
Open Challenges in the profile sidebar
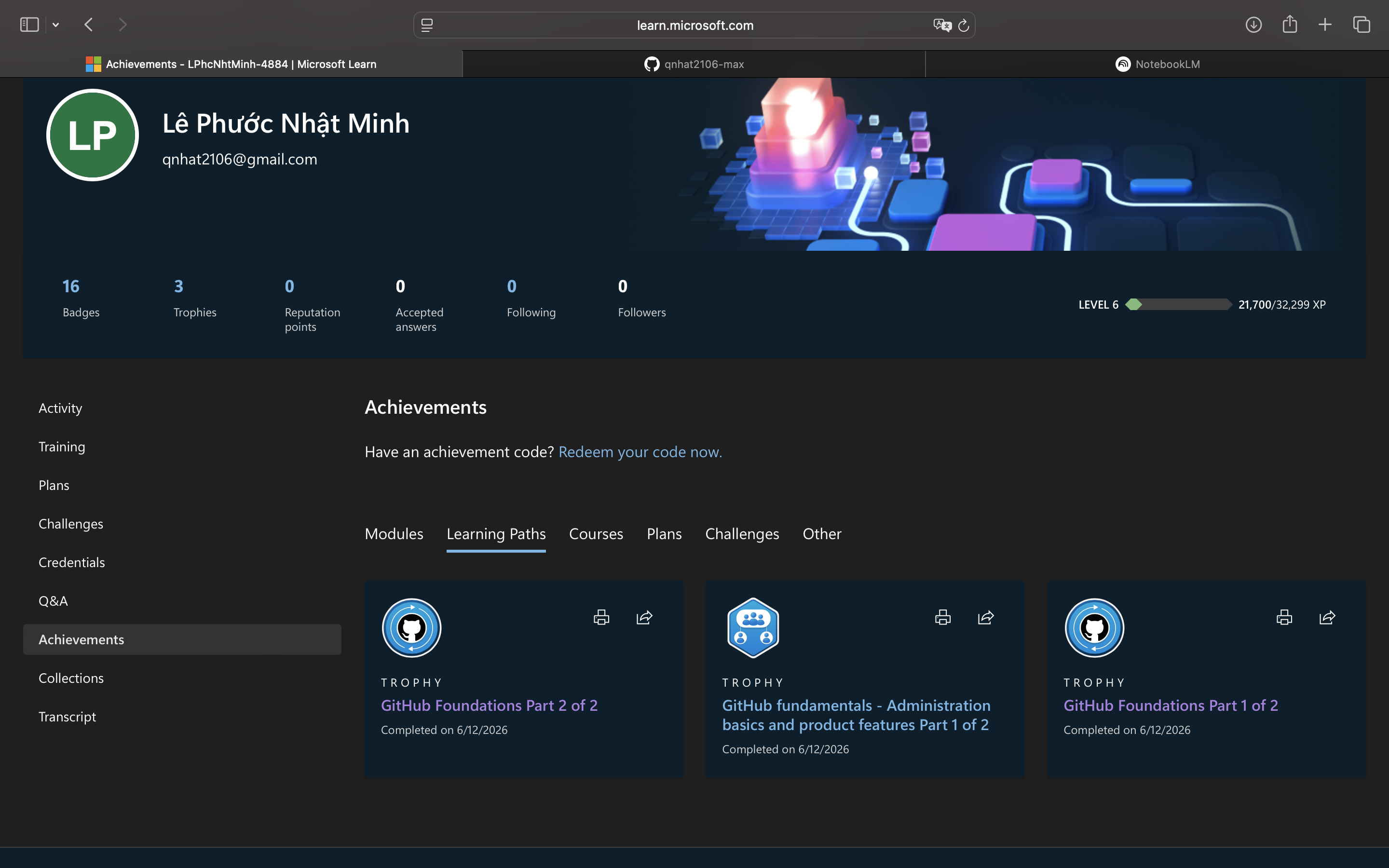point(70,524)
